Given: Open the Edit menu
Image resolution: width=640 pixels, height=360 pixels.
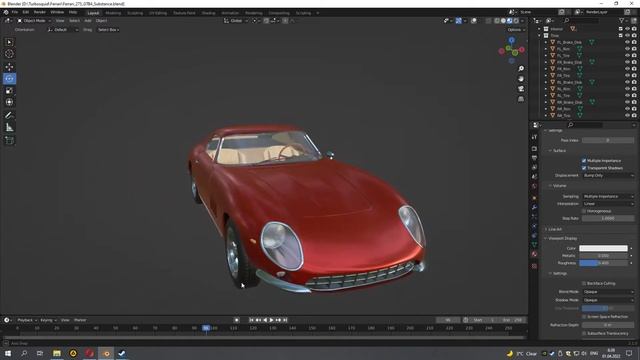Looking at the screenshot, I should pos(26,12).
